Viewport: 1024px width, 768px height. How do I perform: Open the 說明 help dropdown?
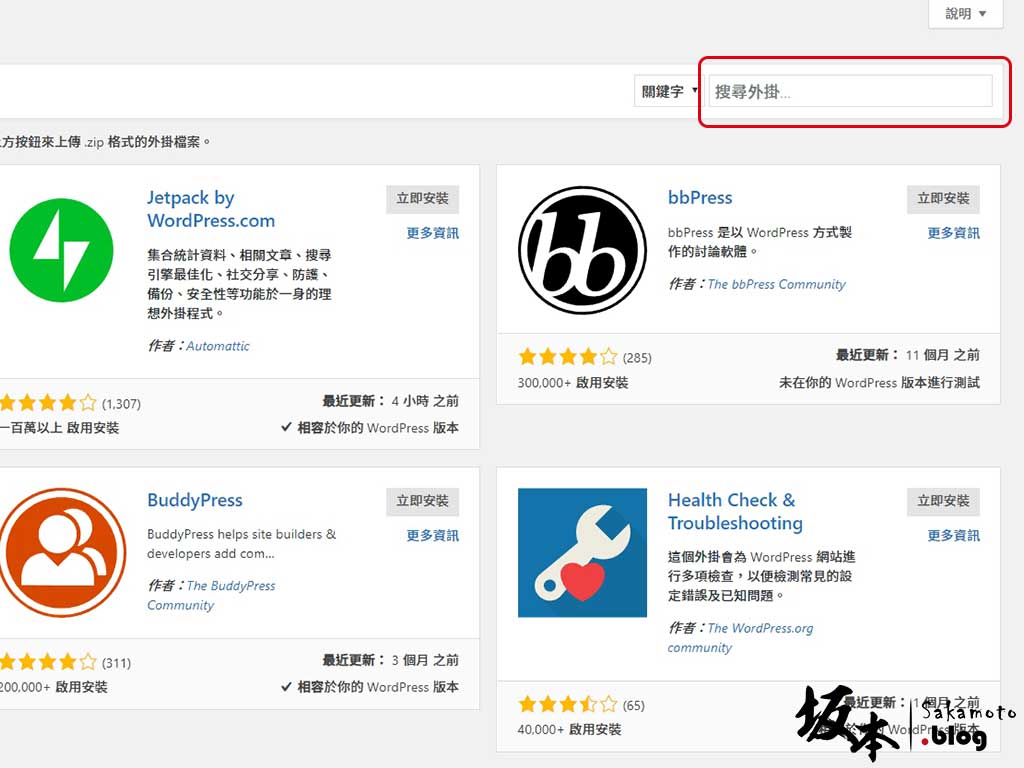point(965,14)
